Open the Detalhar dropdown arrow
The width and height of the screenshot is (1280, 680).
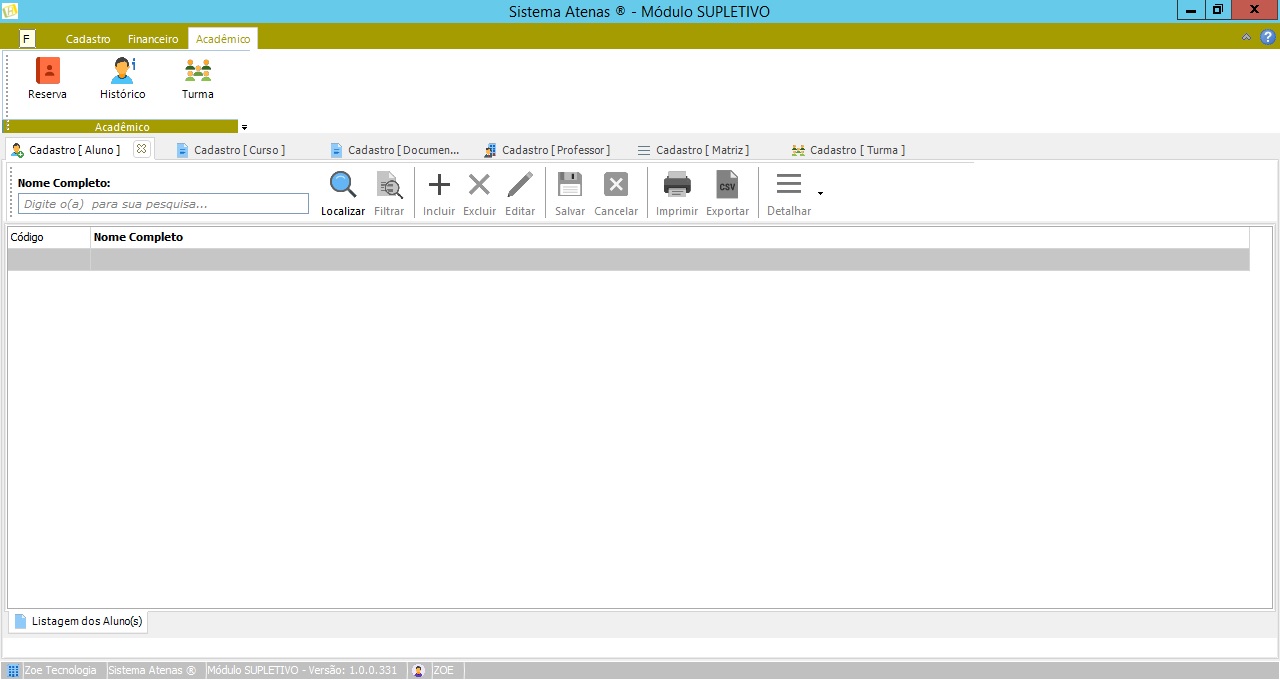pos(821,194)
